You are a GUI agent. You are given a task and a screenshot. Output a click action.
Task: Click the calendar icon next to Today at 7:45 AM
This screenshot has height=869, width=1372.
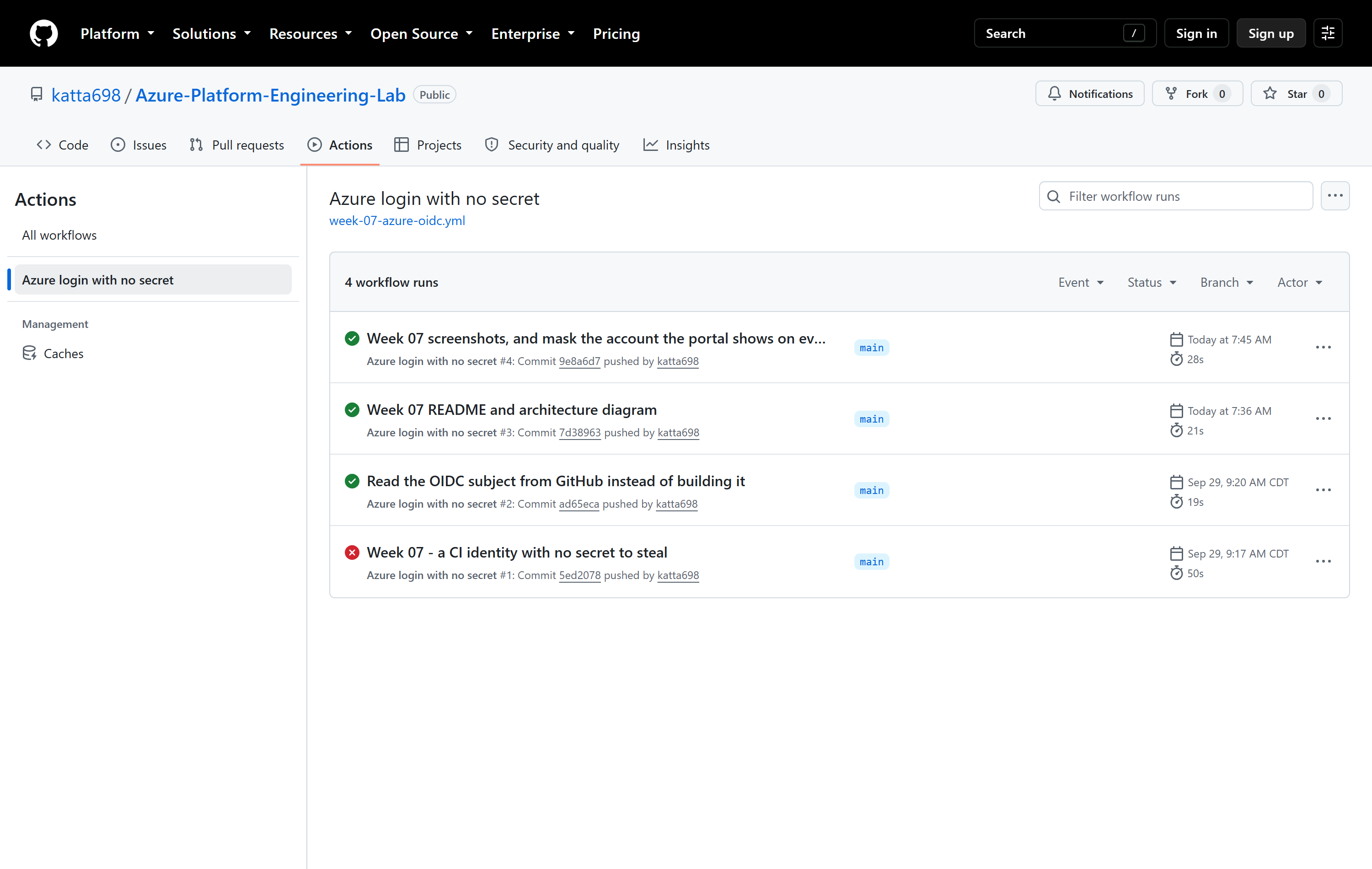point(1176,340)
